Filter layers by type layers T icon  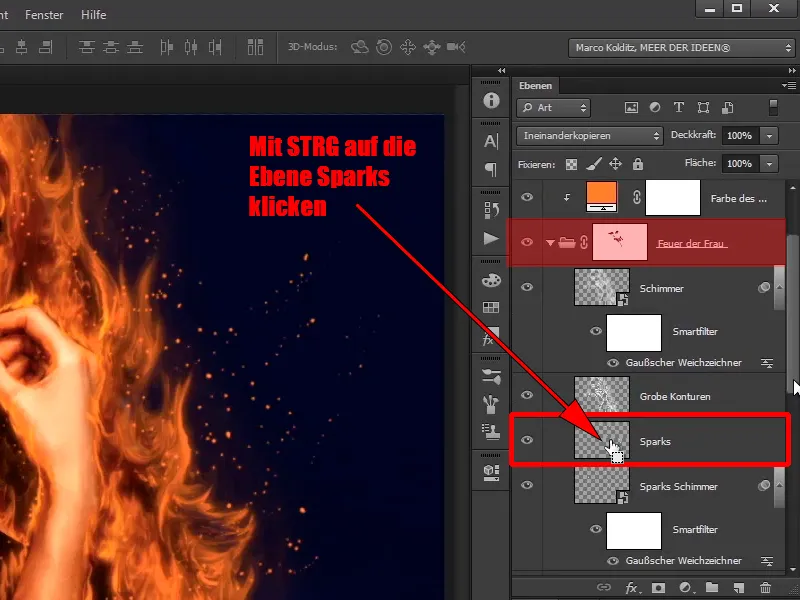[679, 108]
